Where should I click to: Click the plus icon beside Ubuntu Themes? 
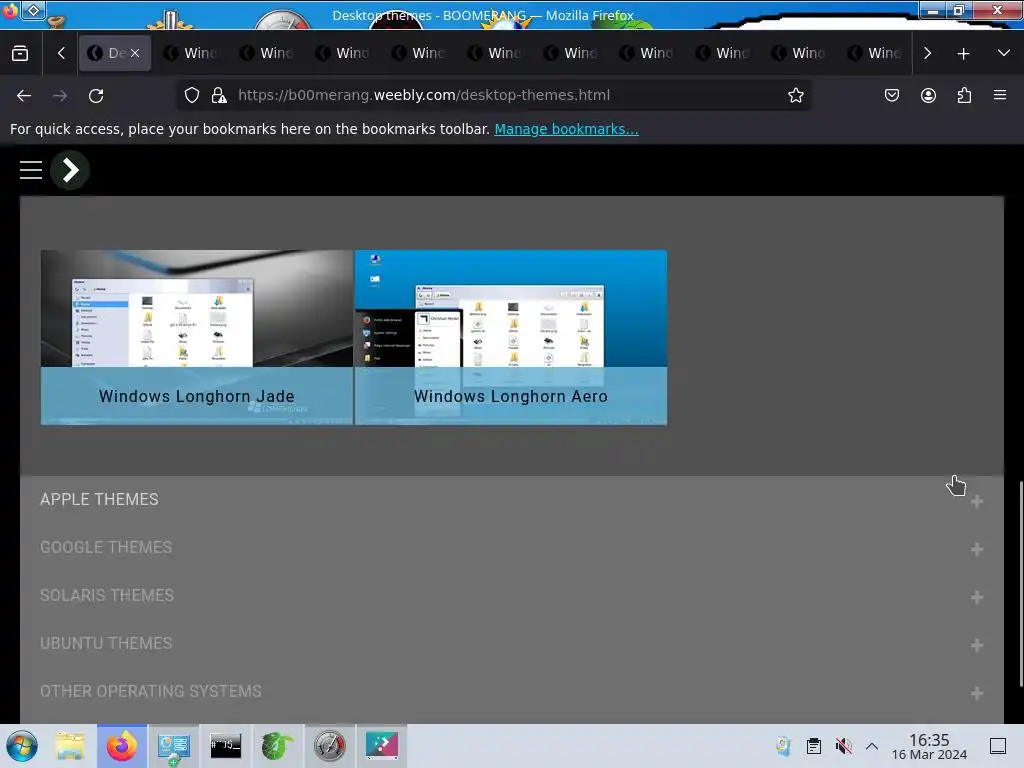pyautogui.click(x=976, y=645)
